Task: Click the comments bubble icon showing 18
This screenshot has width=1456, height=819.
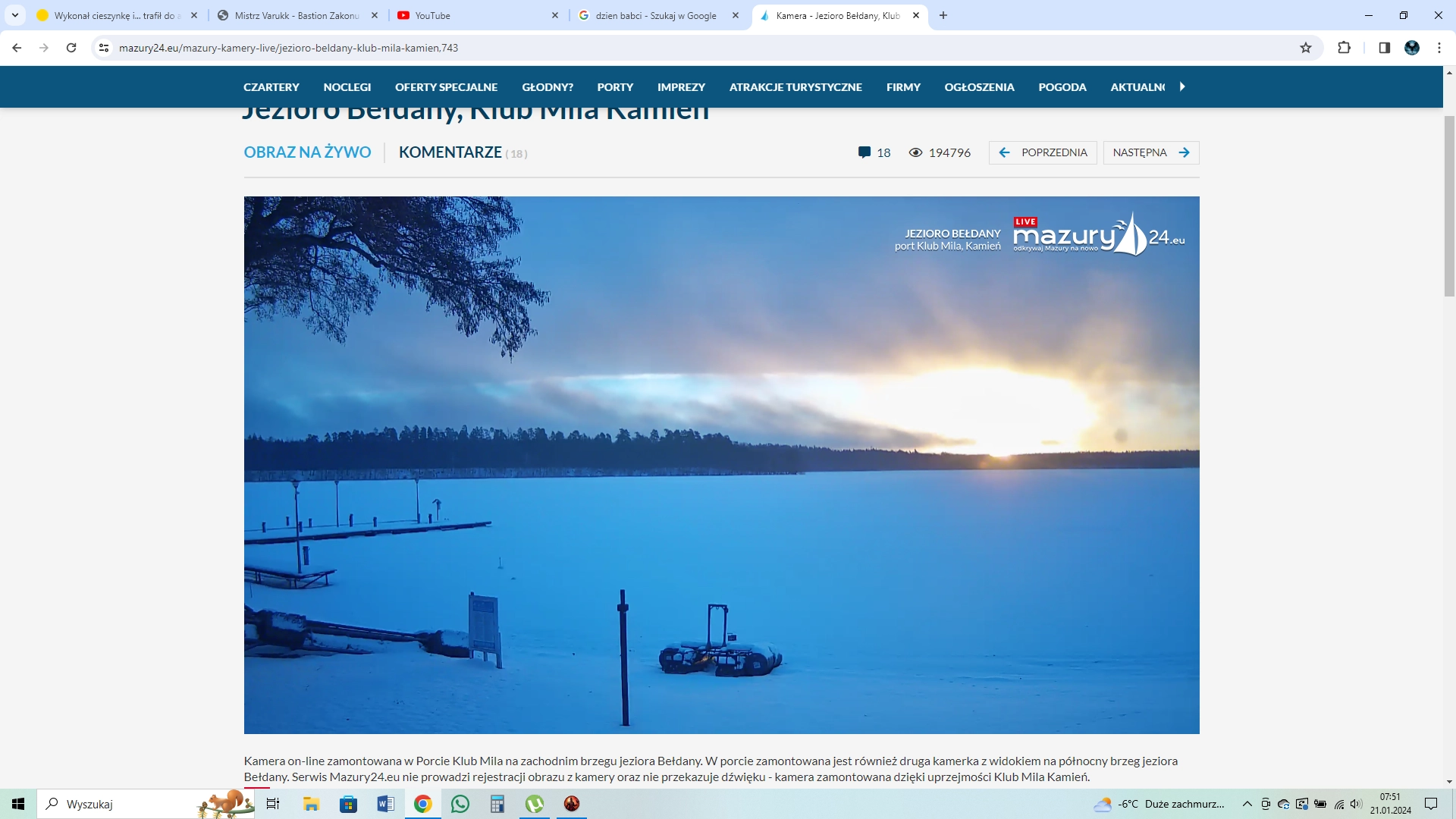Action: (864, 152)
